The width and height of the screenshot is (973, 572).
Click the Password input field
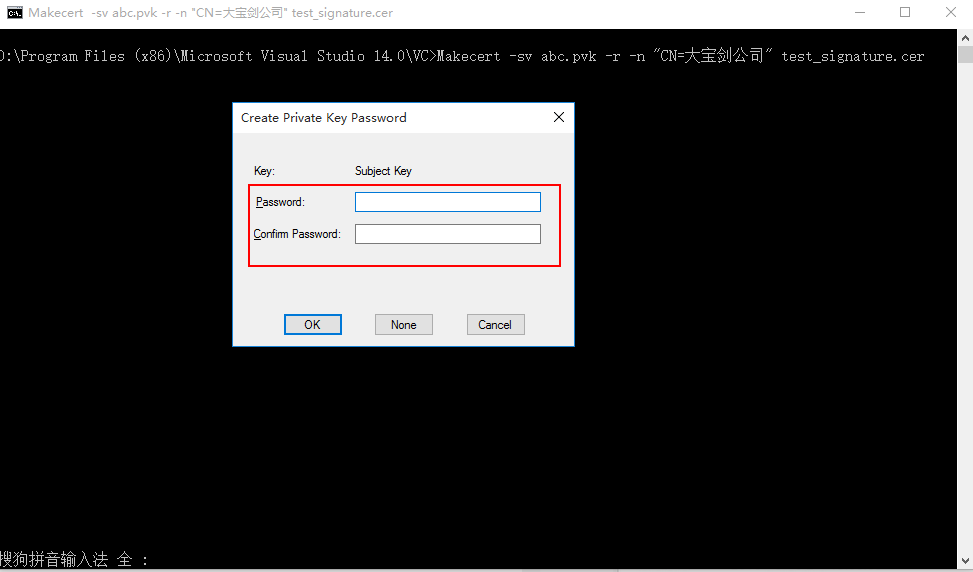pyautogui.click(x=447, y=202)
